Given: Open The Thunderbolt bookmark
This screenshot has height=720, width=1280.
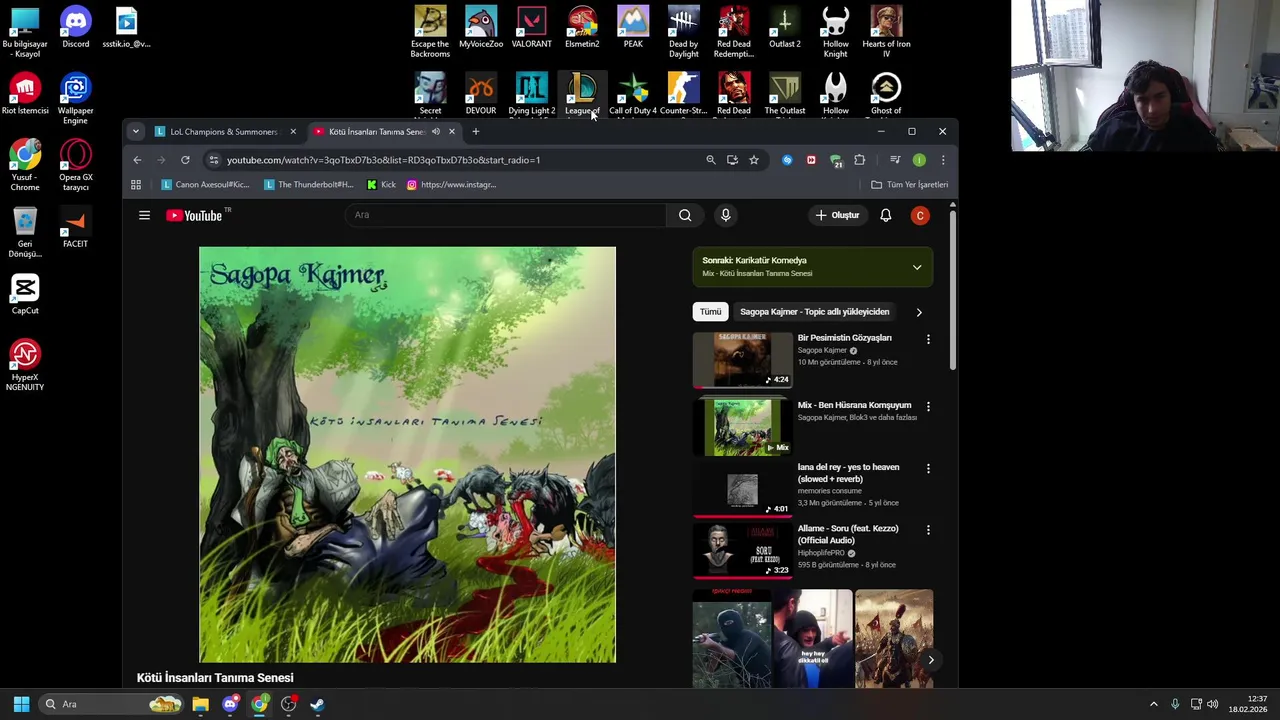Looking at the screenshot, I should [309, 184].
